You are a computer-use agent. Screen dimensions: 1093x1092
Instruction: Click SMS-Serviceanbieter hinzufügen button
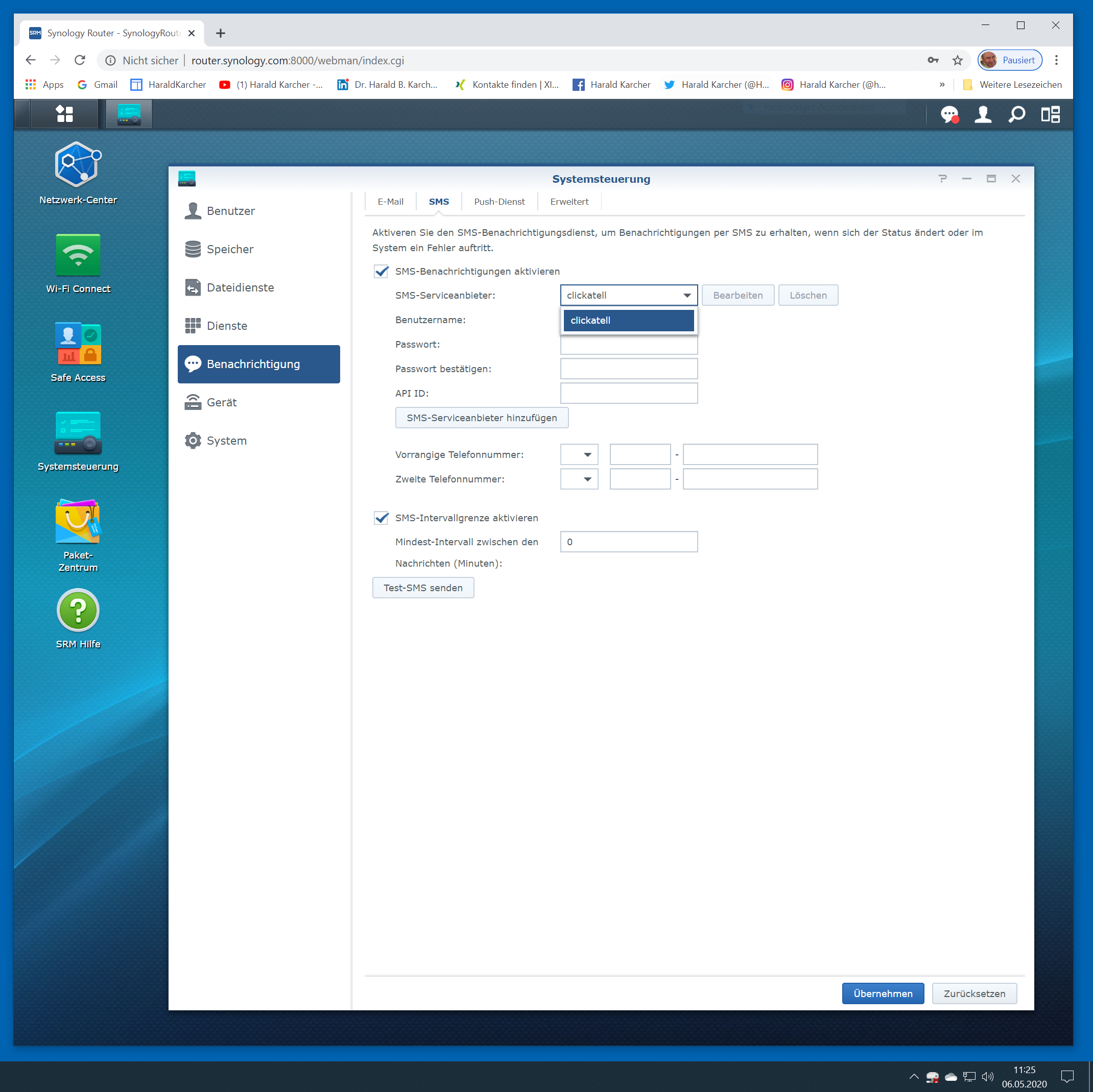coord(482,418)
